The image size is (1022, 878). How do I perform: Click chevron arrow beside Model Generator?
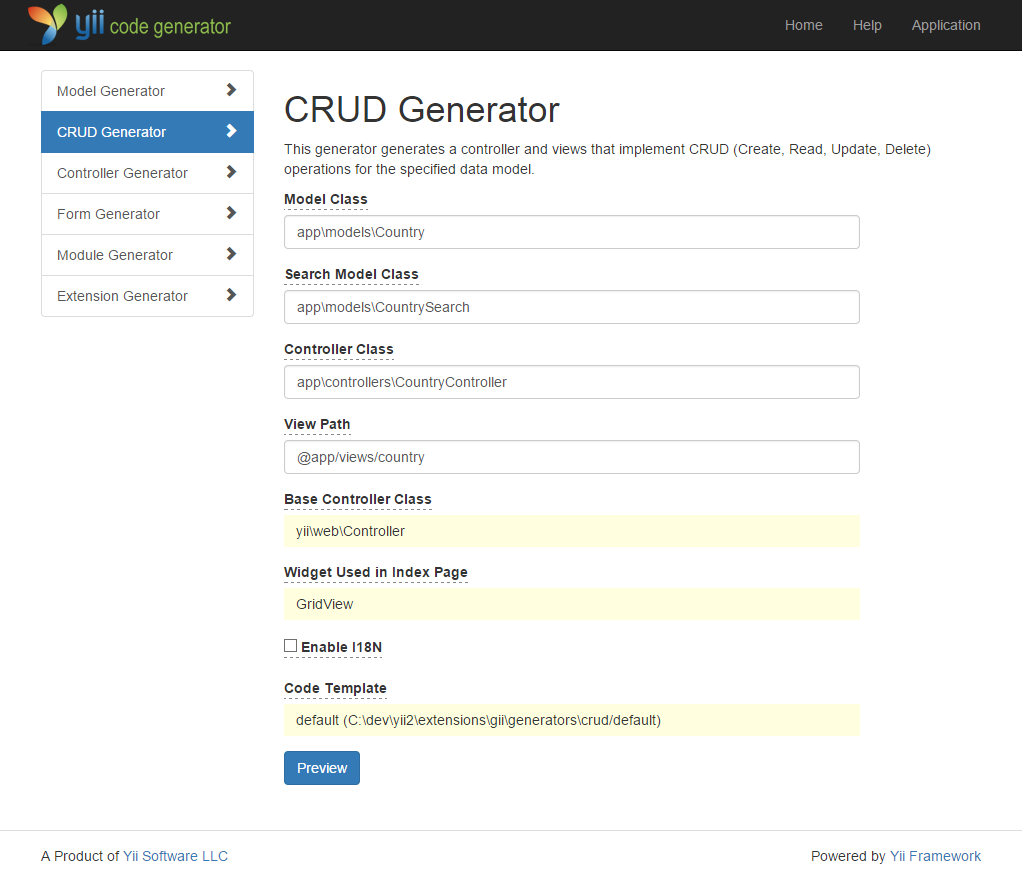(x=231, y=90)
